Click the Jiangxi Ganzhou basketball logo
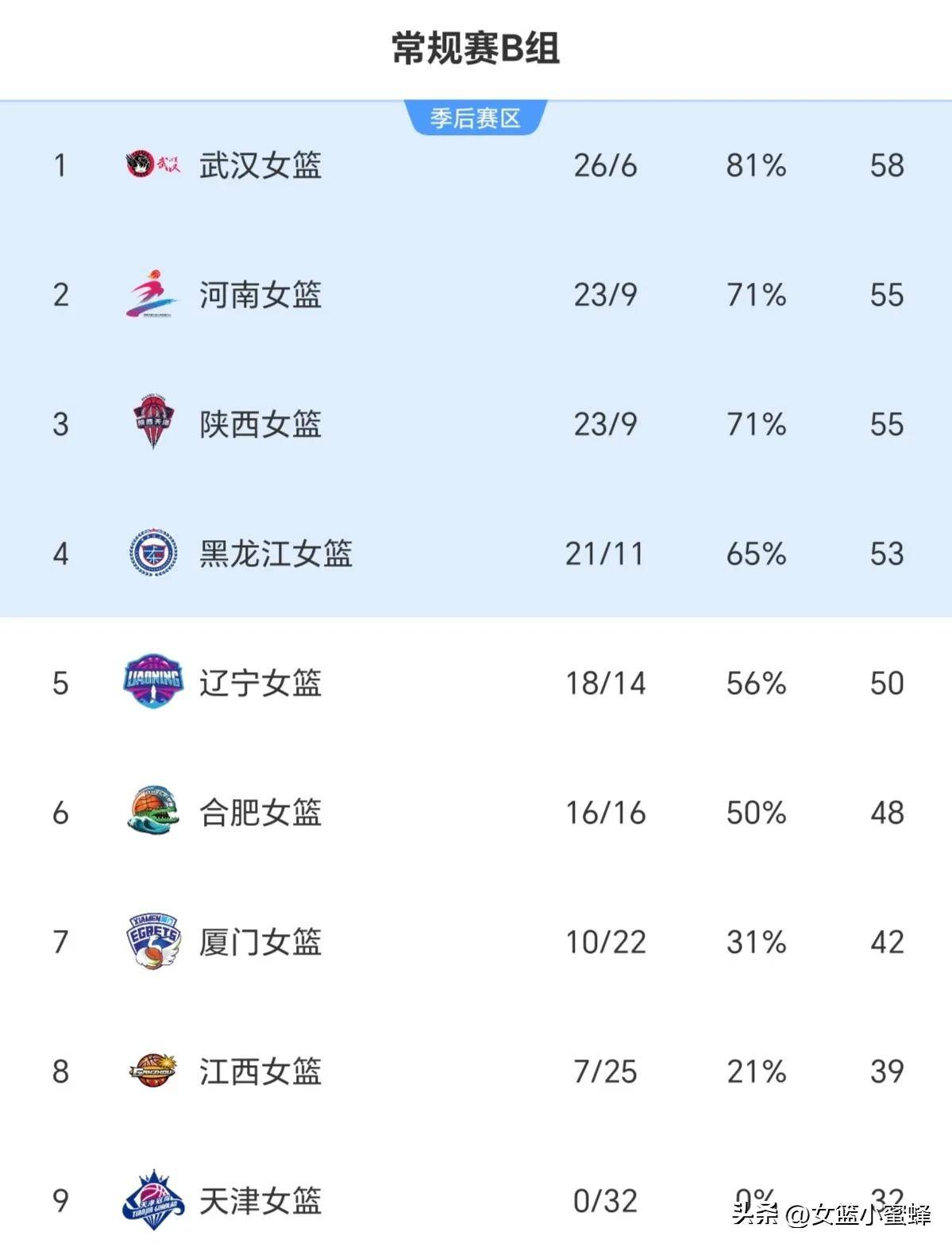The height and width of the screenshot is (1247, 952). point(153,1071)
